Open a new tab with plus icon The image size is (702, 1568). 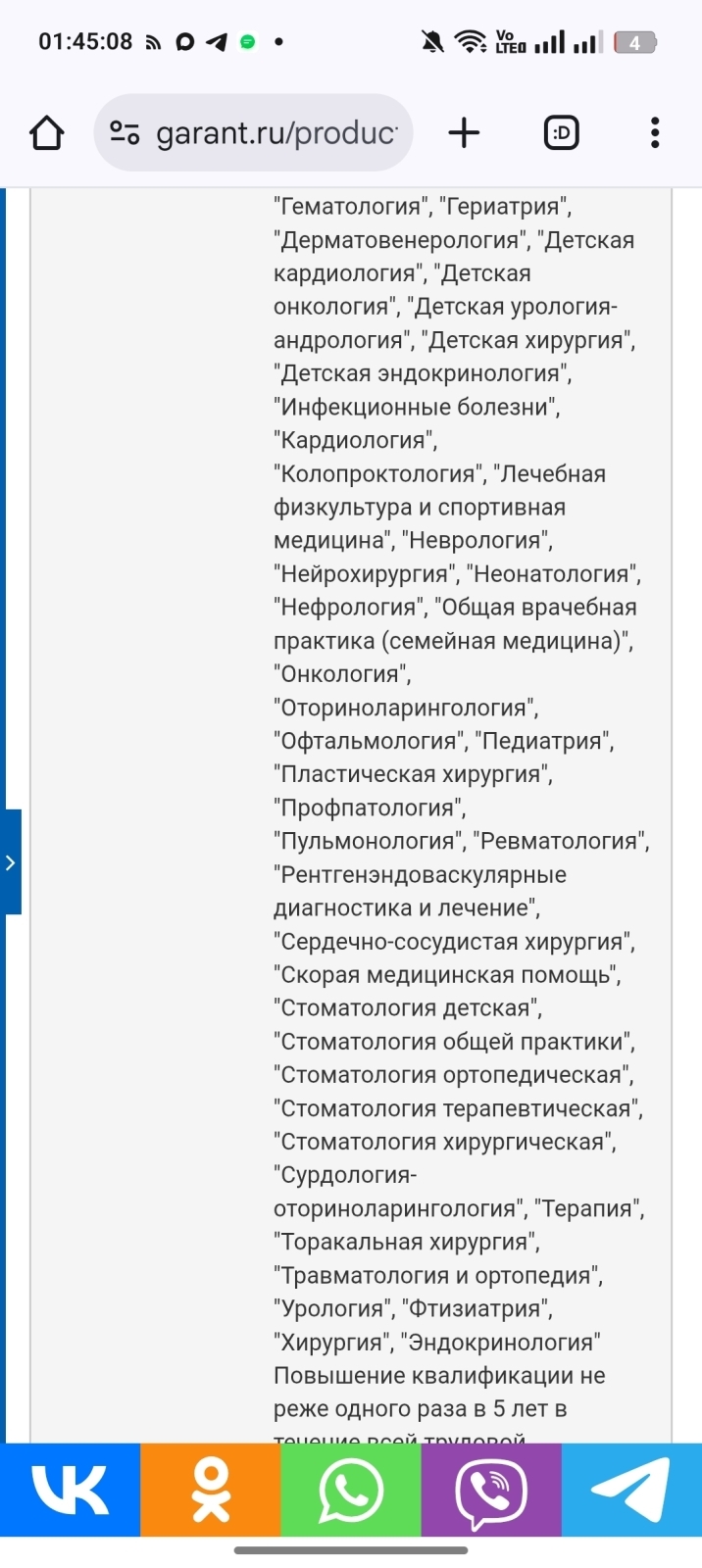464,132
